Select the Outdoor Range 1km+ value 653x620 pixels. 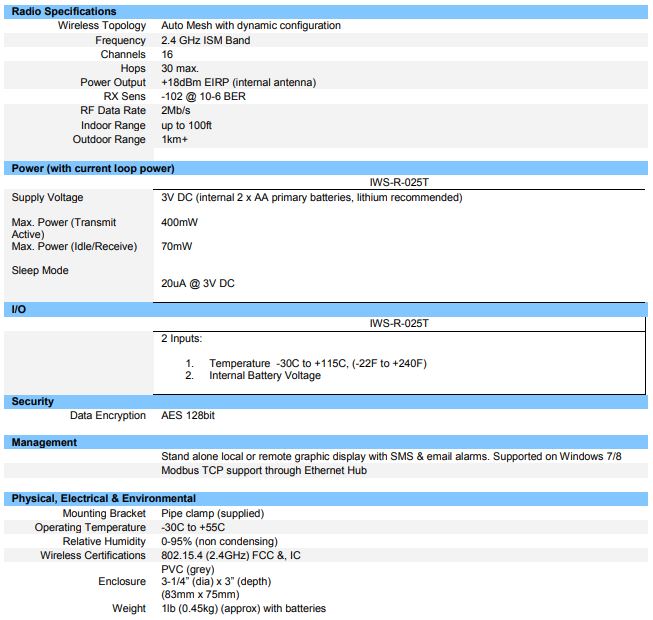(x=177, y=139)
